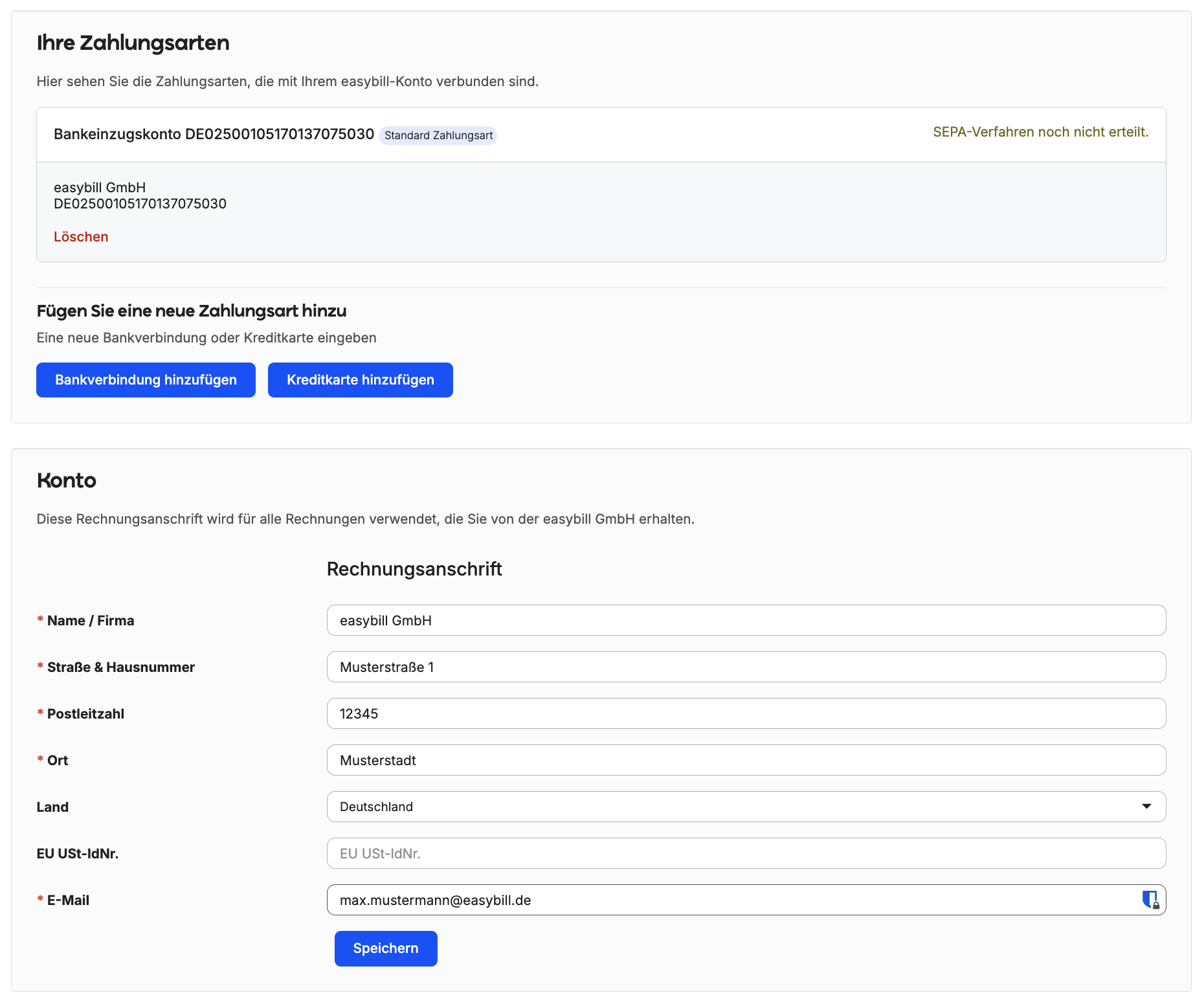The image size is (1204, 1006).
Task: Click the Diese Rechnungsanschrift wird für alle Rechnungen description
Action: click(x=366, y=519)
